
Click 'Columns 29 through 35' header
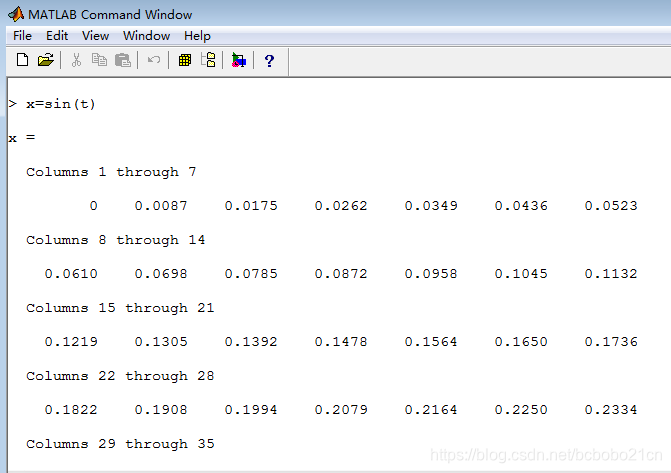120,444
